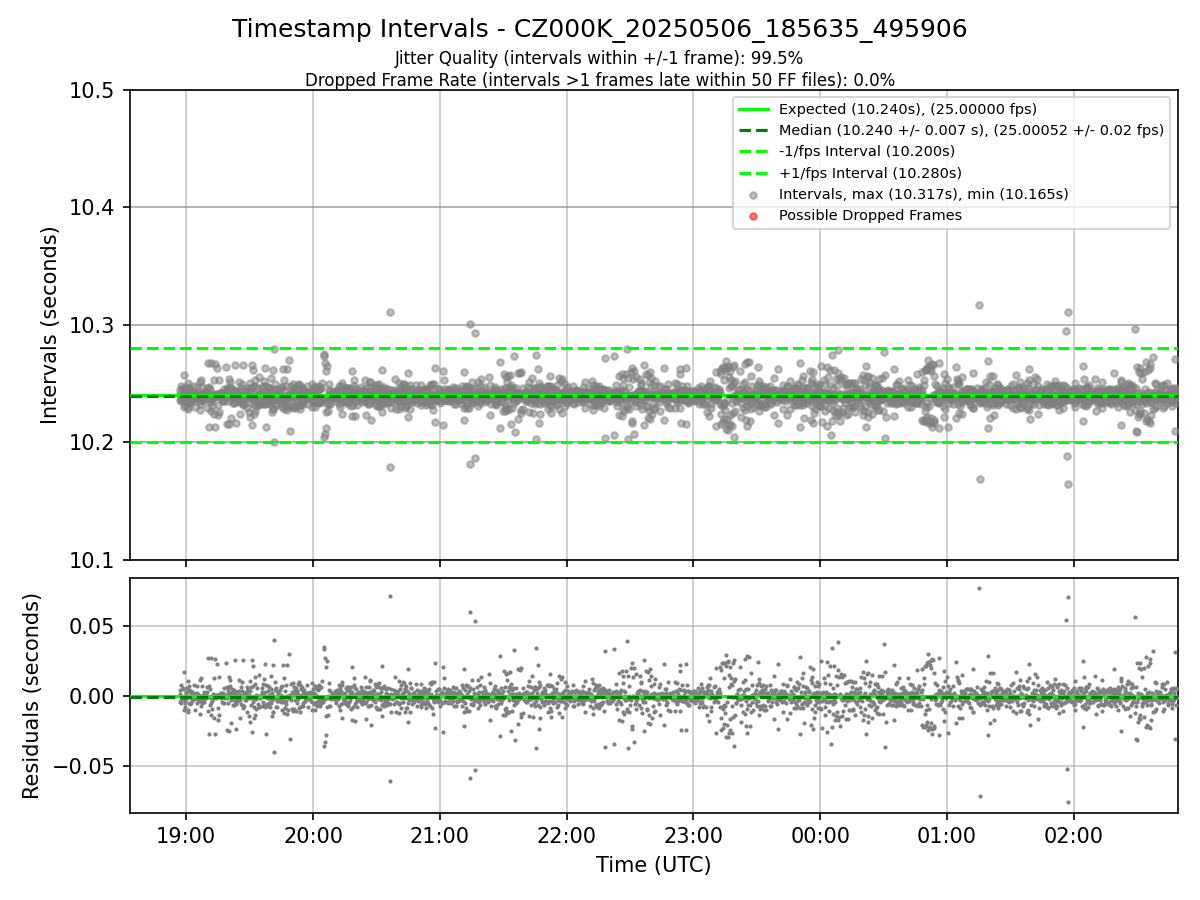The height and width of the screenshot is (900, 1200).
Task: Click the y-axis label 'Intervals (seconds)'
Action: (x=50, y=325)
